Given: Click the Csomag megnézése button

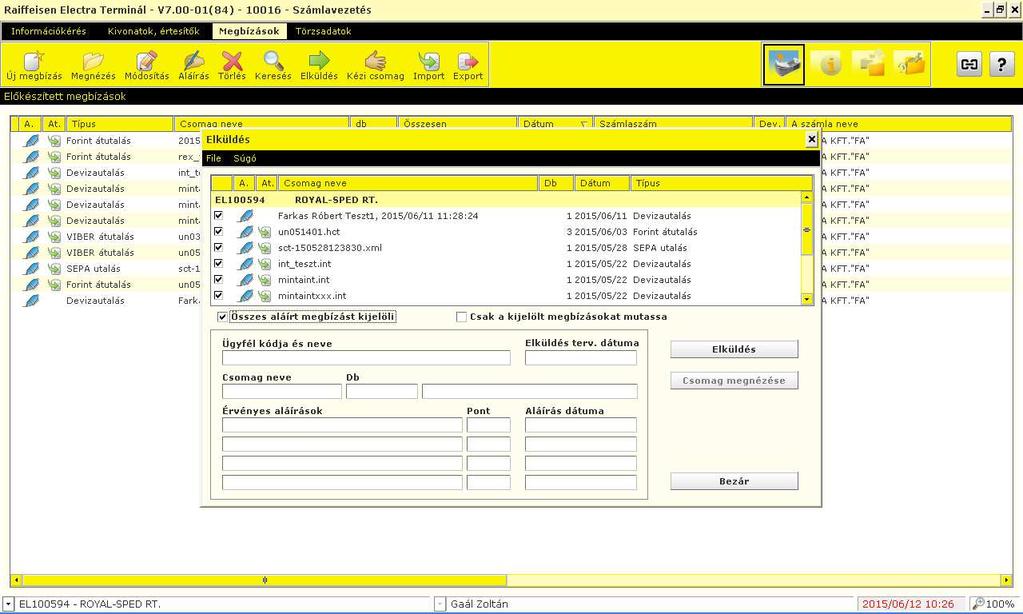Looking at the screenshot, I should tap(734, 381).
